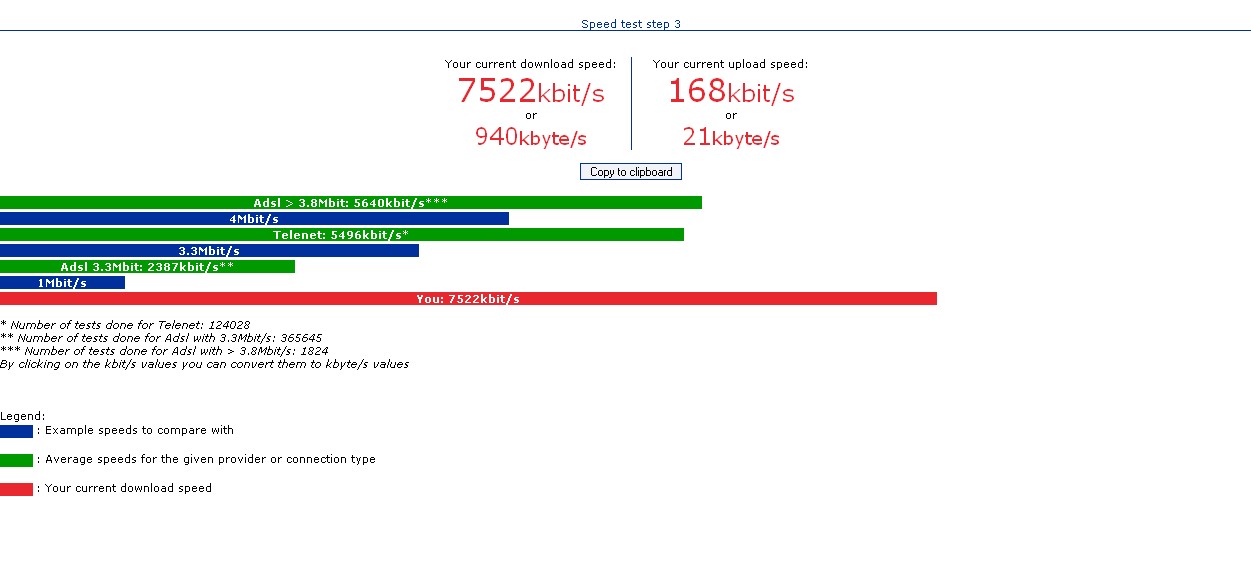
Task: Click the kbit/s conversion hint text
Action: [204, 364]
